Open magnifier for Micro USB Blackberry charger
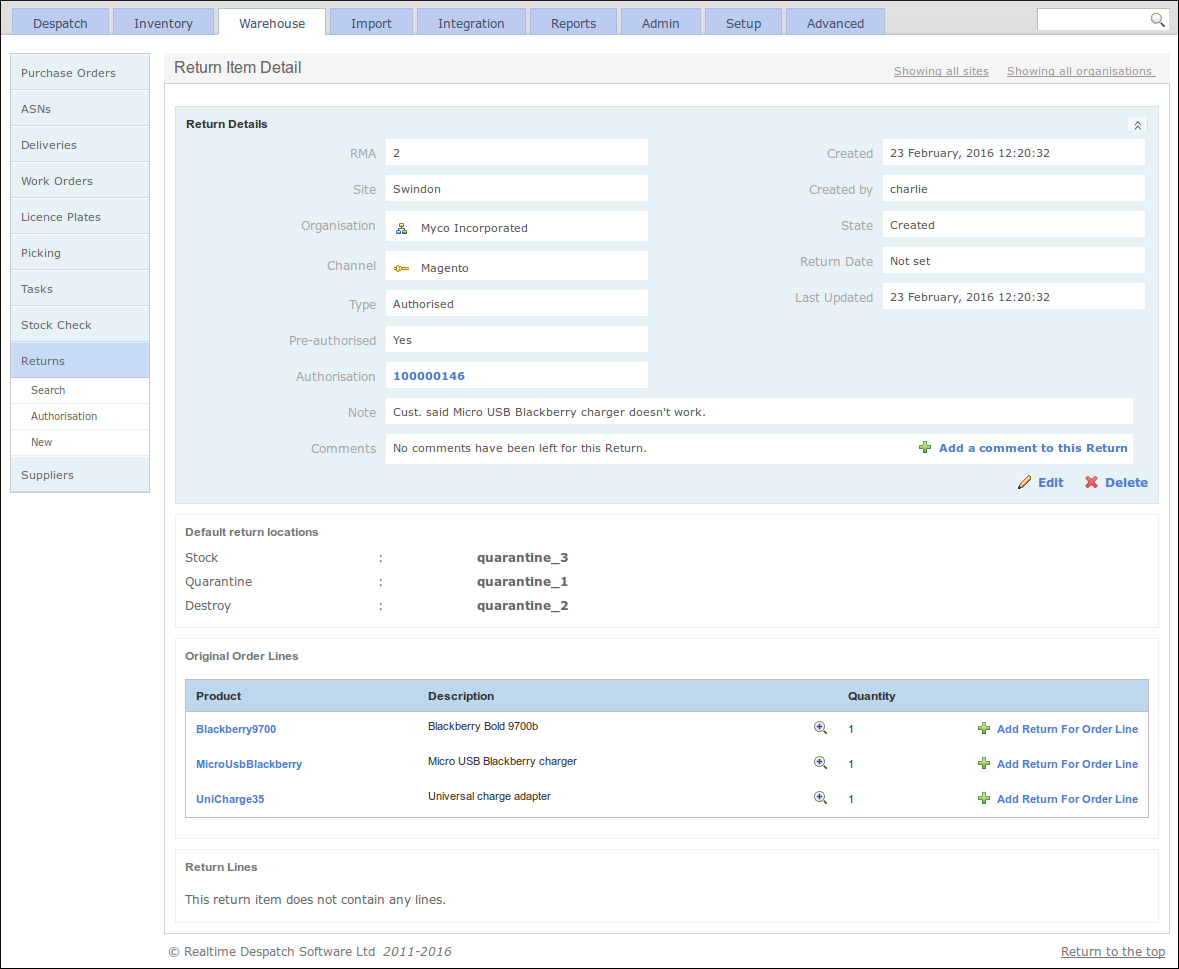The image size is (1179, 969). 820,763
